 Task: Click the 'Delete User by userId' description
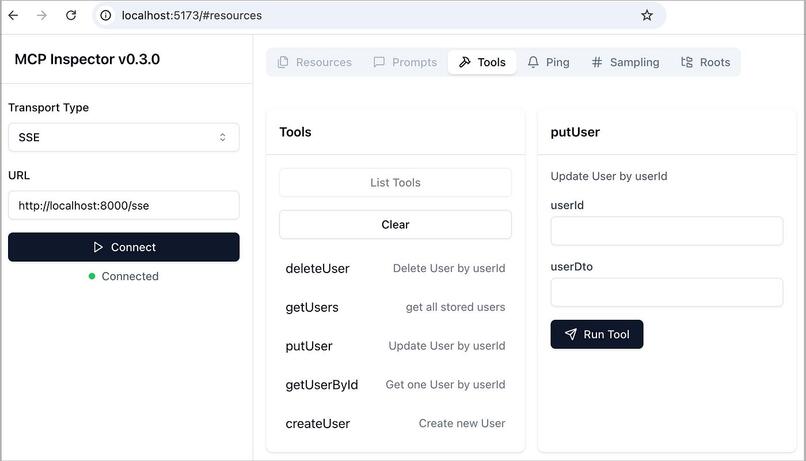[x=449, y=268]
